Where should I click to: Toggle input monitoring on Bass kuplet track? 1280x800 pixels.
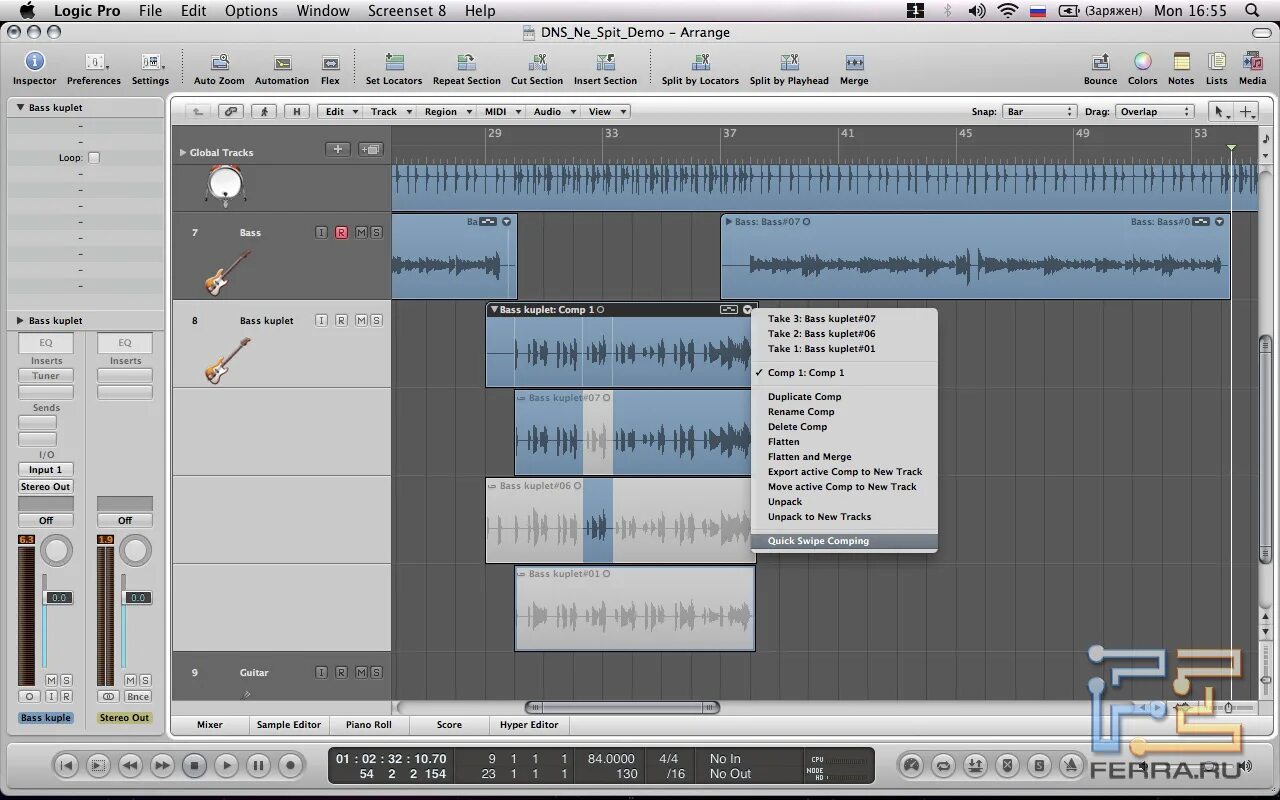tap(321, 321)
